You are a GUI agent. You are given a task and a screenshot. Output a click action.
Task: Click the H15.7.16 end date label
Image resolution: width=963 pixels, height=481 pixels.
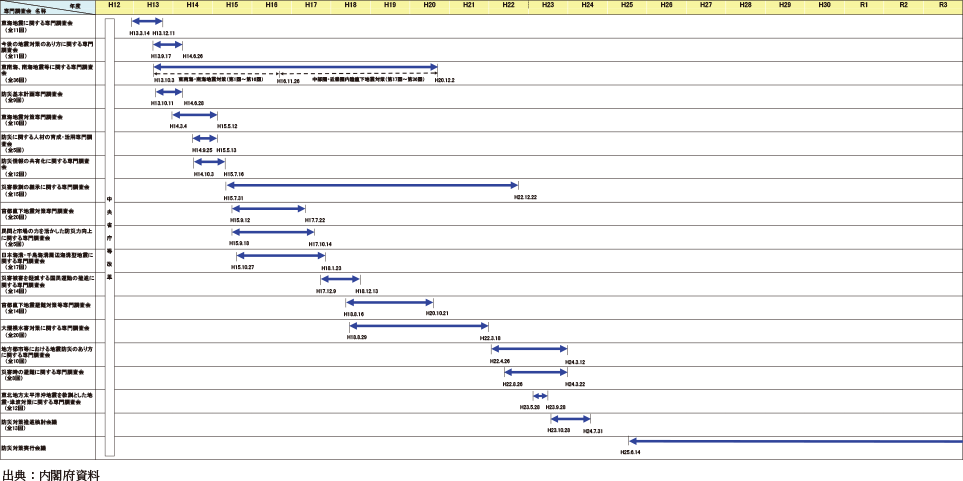234,174
